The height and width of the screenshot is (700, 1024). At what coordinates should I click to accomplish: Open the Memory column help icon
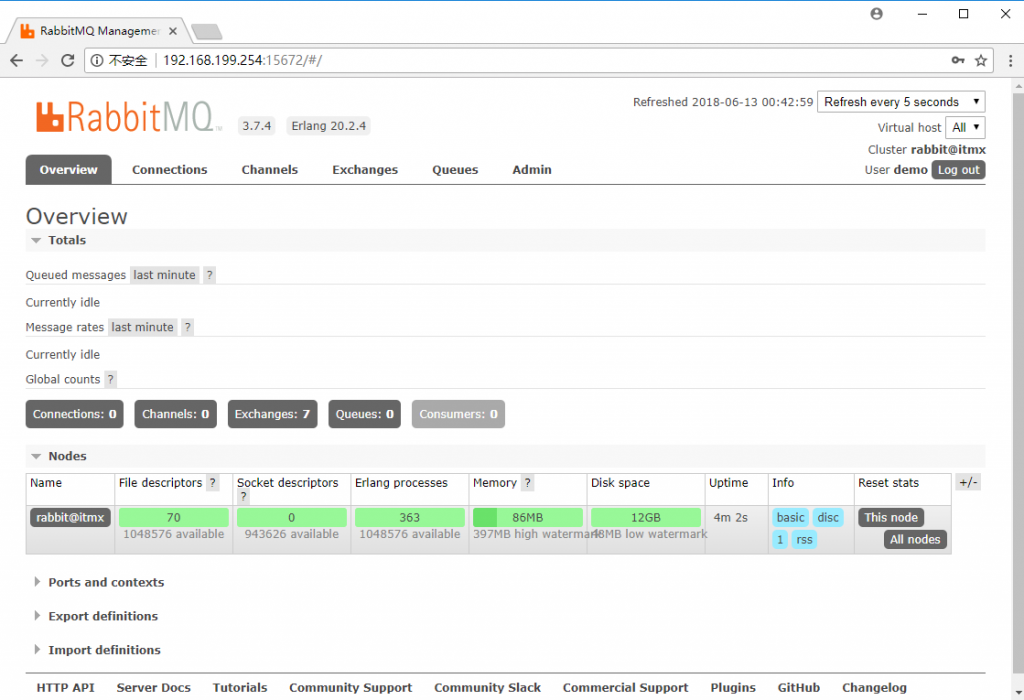(x=527, y=483)
